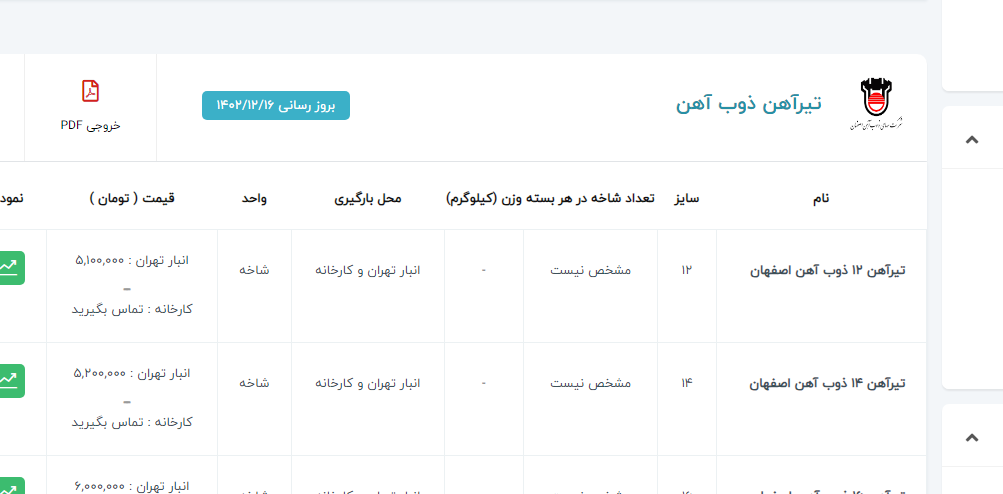Image resolution: width=1003 pixels, height=494 pixels.
Task: Collapse the upper sidebar panel chevron
Action: [x=971, y=138]
